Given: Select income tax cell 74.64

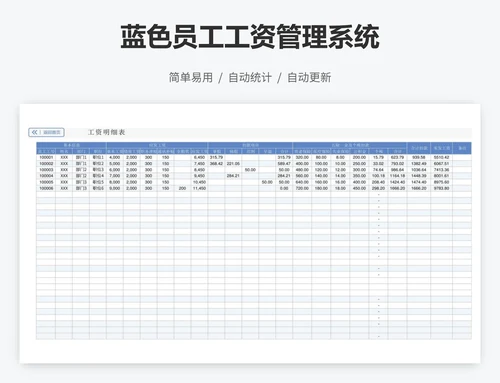Looking at the screenshot, I should 378,170.
